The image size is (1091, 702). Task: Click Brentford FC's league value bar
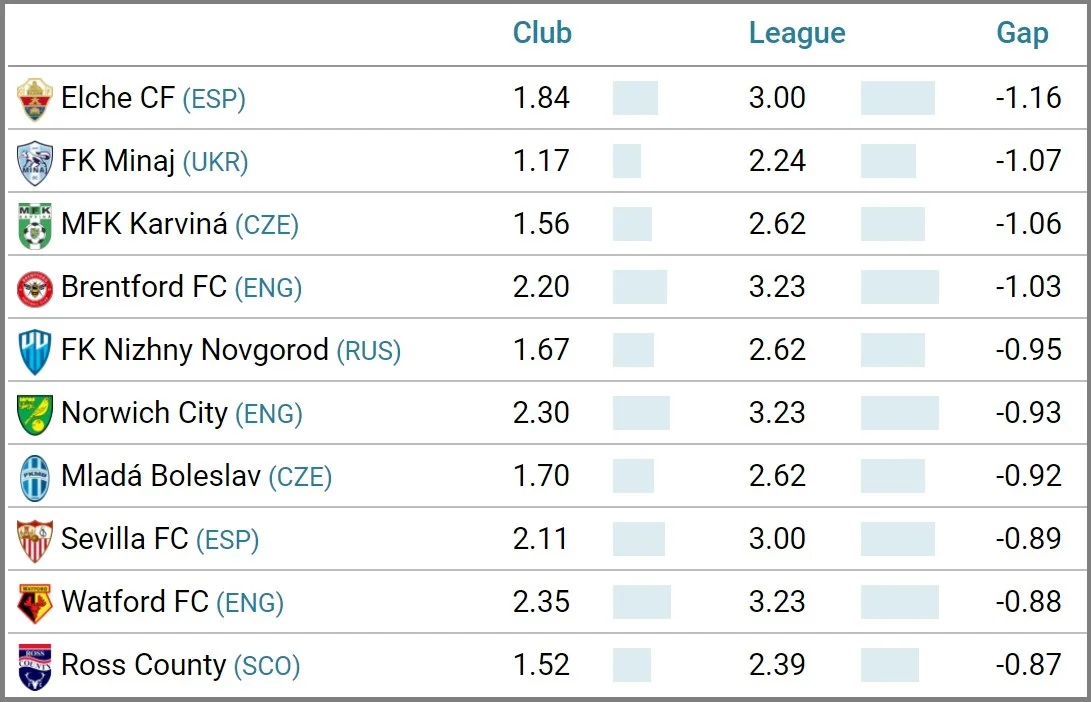(x=899, y=287)
